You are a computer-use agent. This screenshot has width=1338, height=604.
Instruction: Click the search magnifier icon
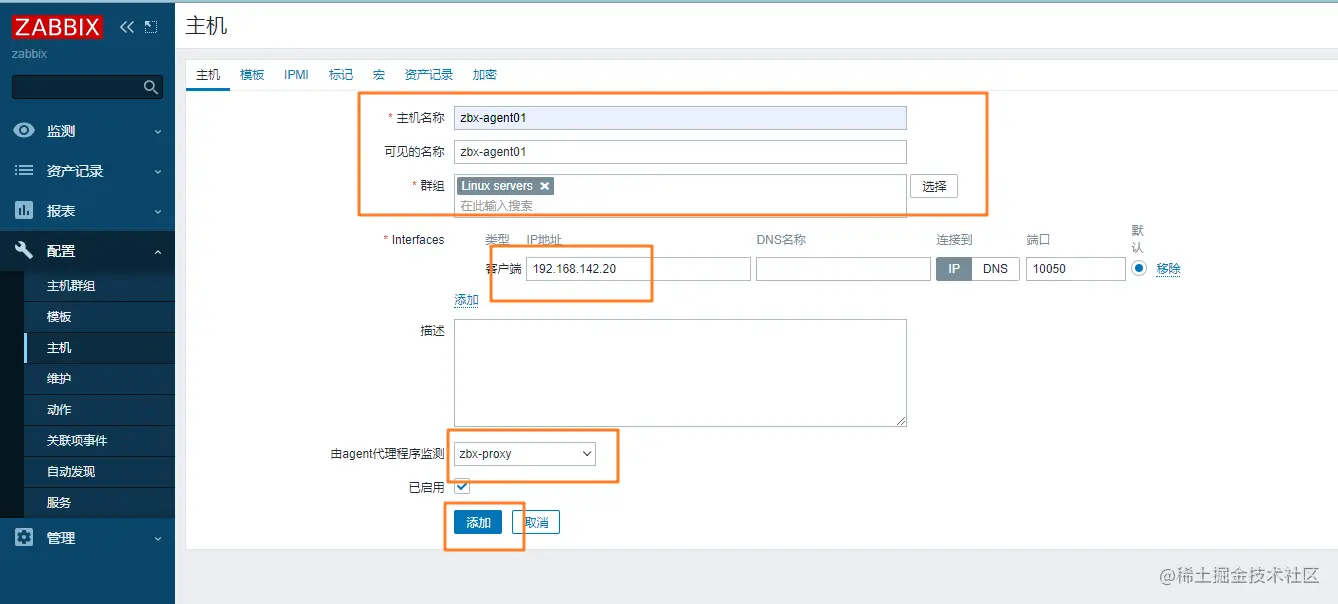click(151, 87)
